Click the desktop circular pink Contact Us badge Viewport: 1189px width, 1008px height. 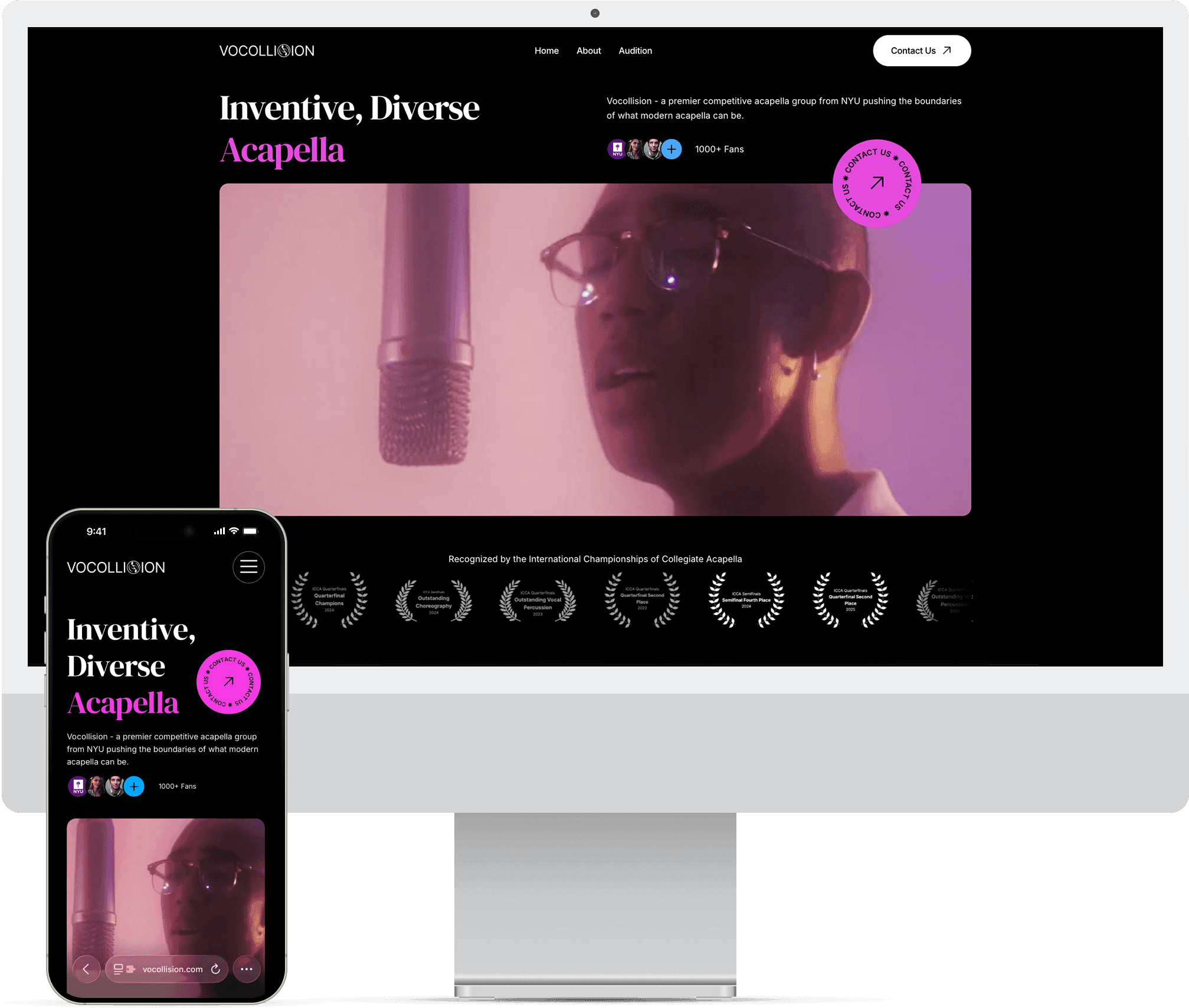pyautogui.click(x=876, y=183)
